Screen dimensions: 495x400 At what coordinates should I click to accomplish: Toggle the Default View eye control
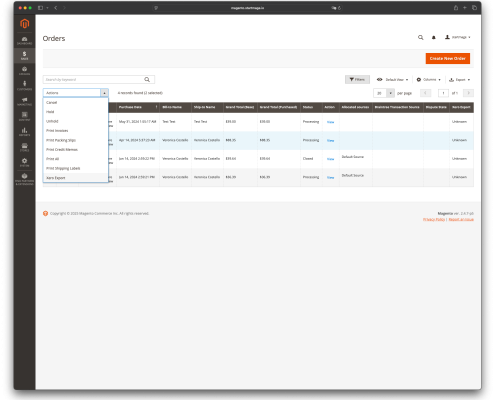(392, 80)
